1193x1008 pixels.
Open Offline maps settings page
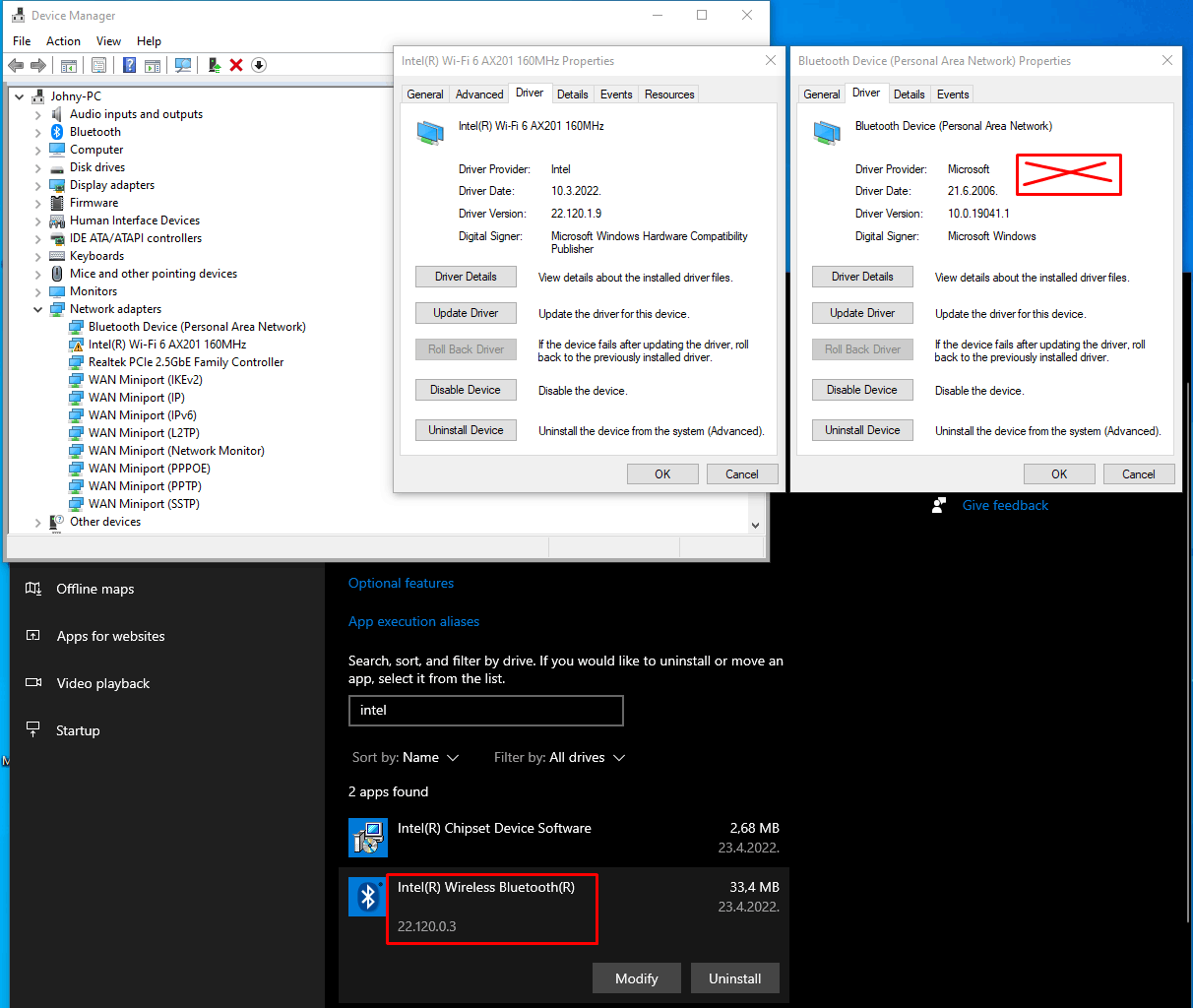click(94, 589)
